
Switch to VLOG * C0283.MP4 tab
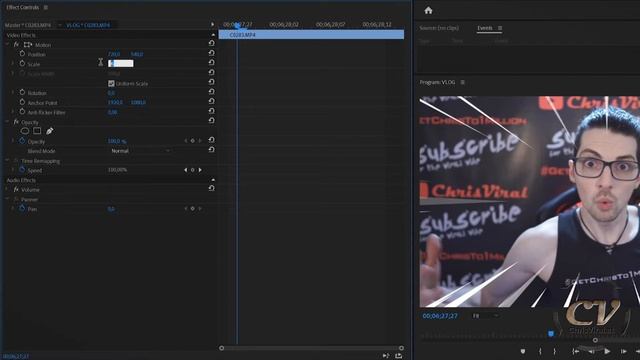coord(88,25)
